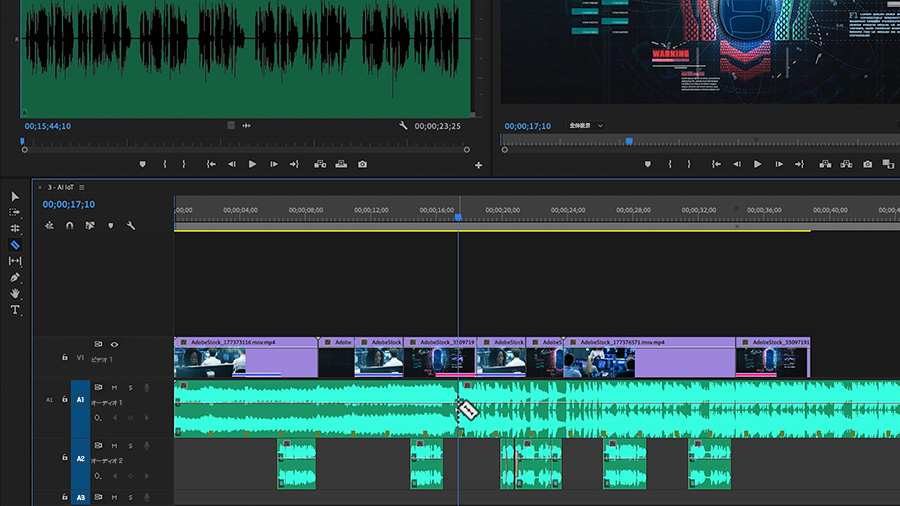Open timeline display settings wrench

pyautogui.click(x=130, y=226)
